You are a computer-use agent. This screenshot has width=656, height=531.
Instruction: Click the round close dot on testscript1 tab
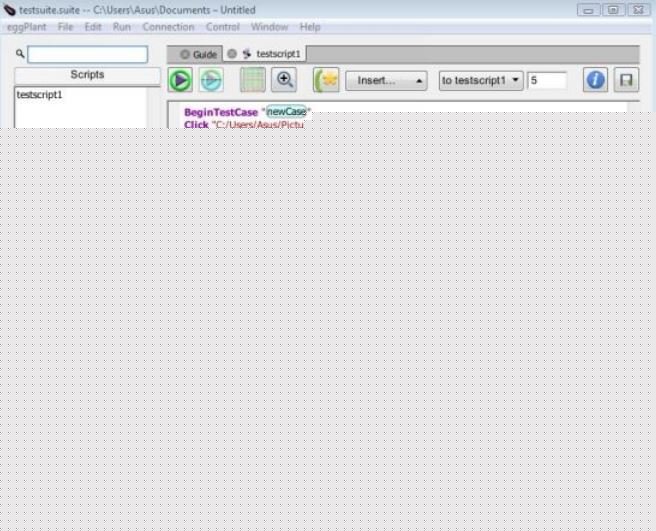(x=232, y=54)
